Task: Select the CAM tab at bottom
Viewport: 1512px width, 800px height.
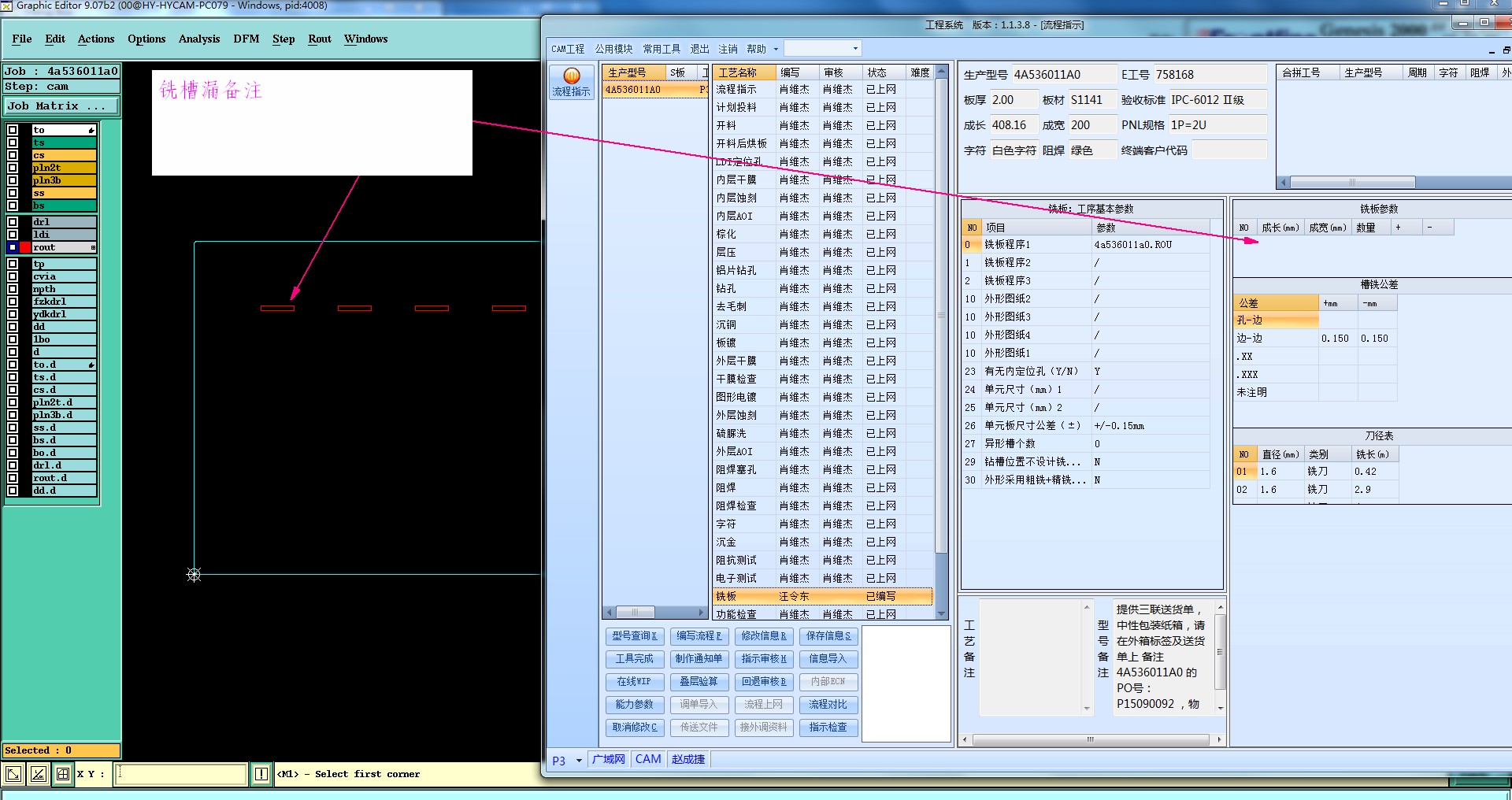Action: (x=648, y=760)
